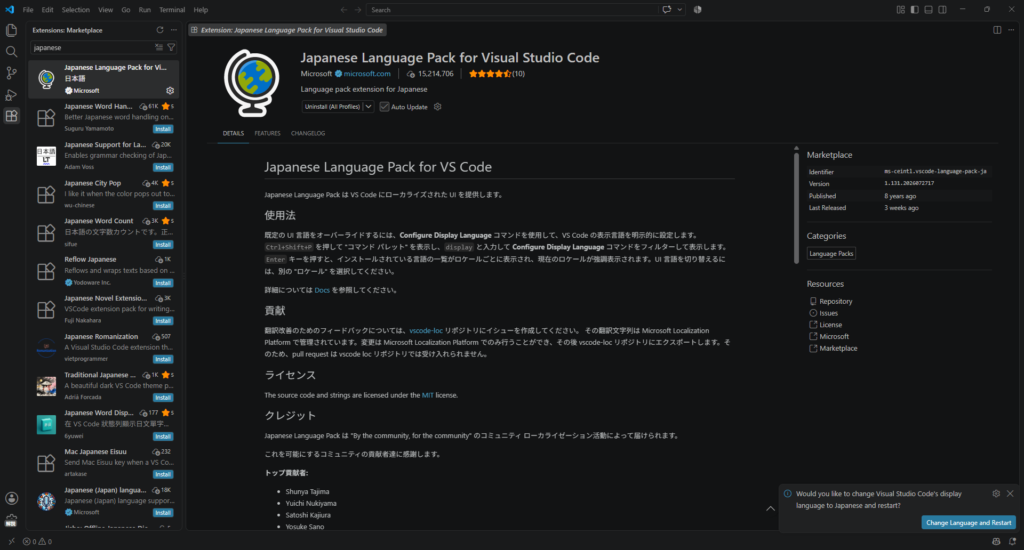Show errors and warnings in status bar

(37, 542)
